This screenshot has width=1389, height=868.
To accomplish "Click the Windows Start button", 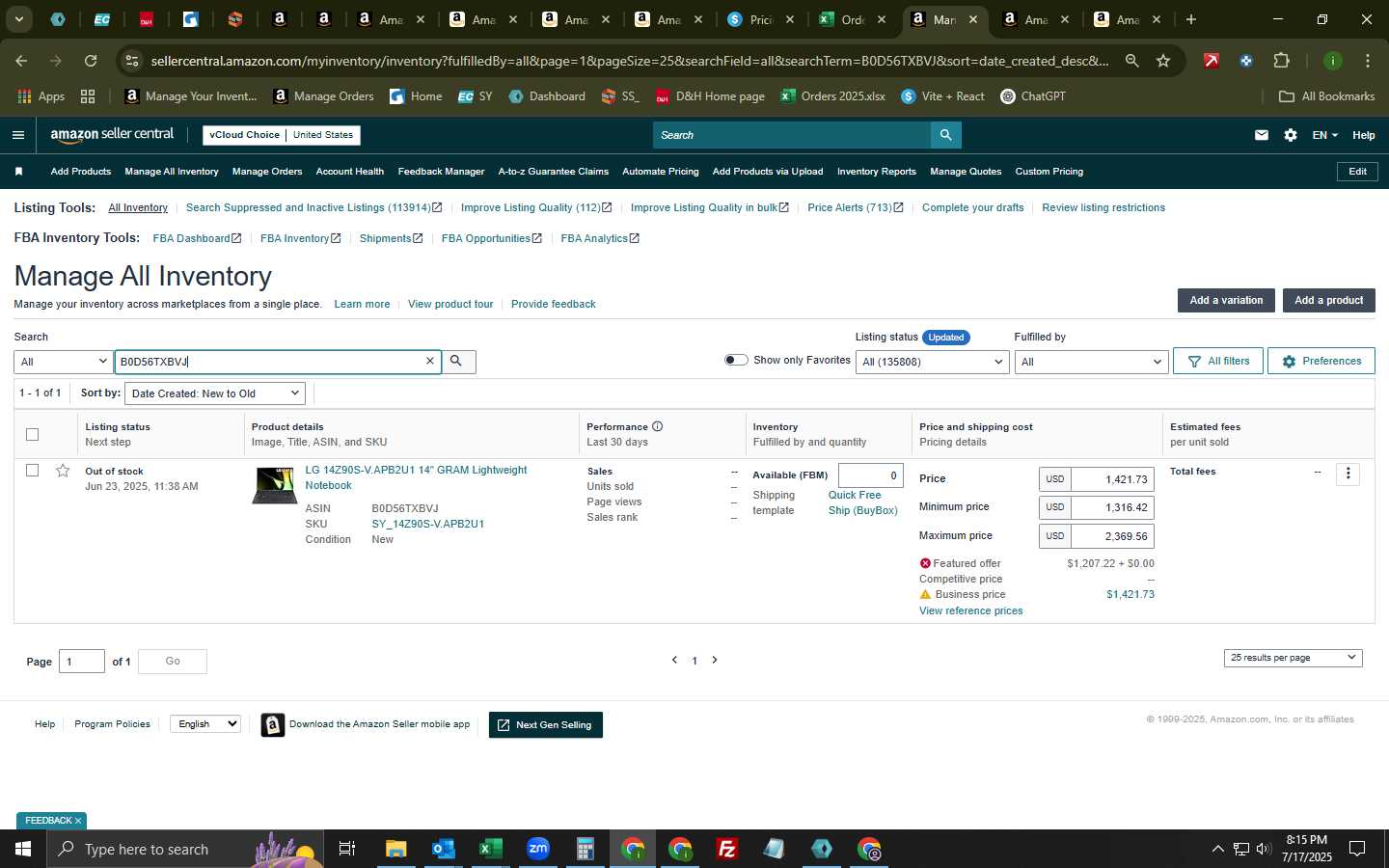I will tap(23, 849).
